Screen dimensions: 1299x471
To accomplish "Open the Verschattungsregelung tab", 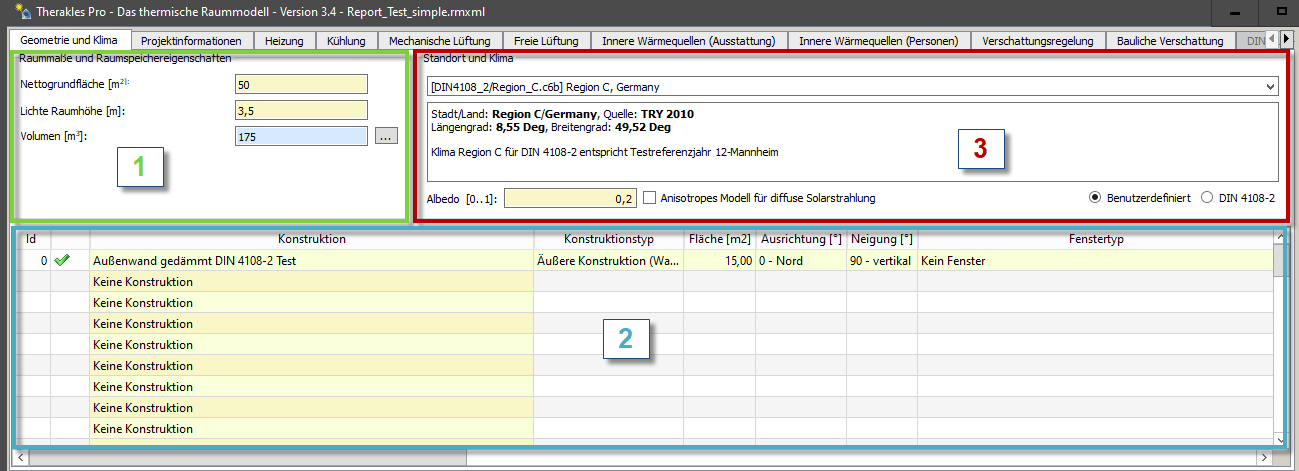I will [1038, 41].
